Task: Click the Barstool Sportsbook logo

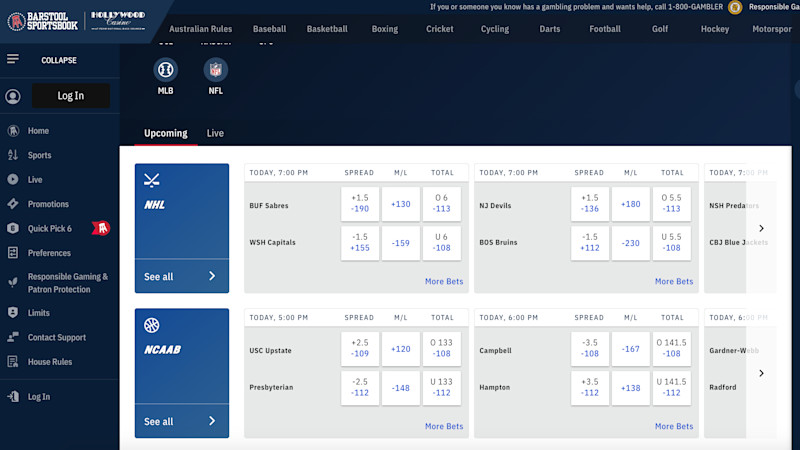Action: (42, 21)
